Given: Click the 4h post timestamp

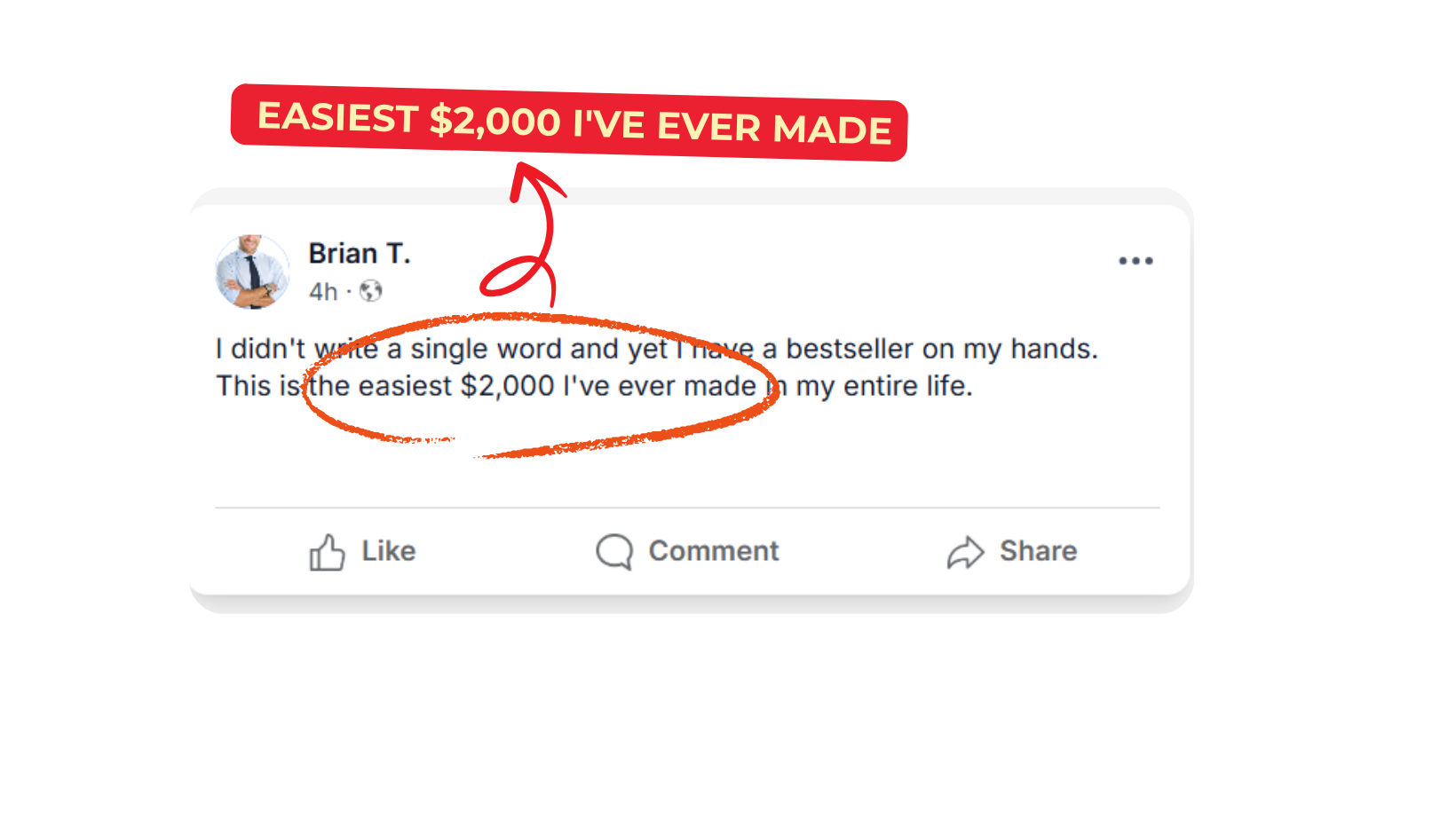Looking at the screenshot, I should coord(323,292).
